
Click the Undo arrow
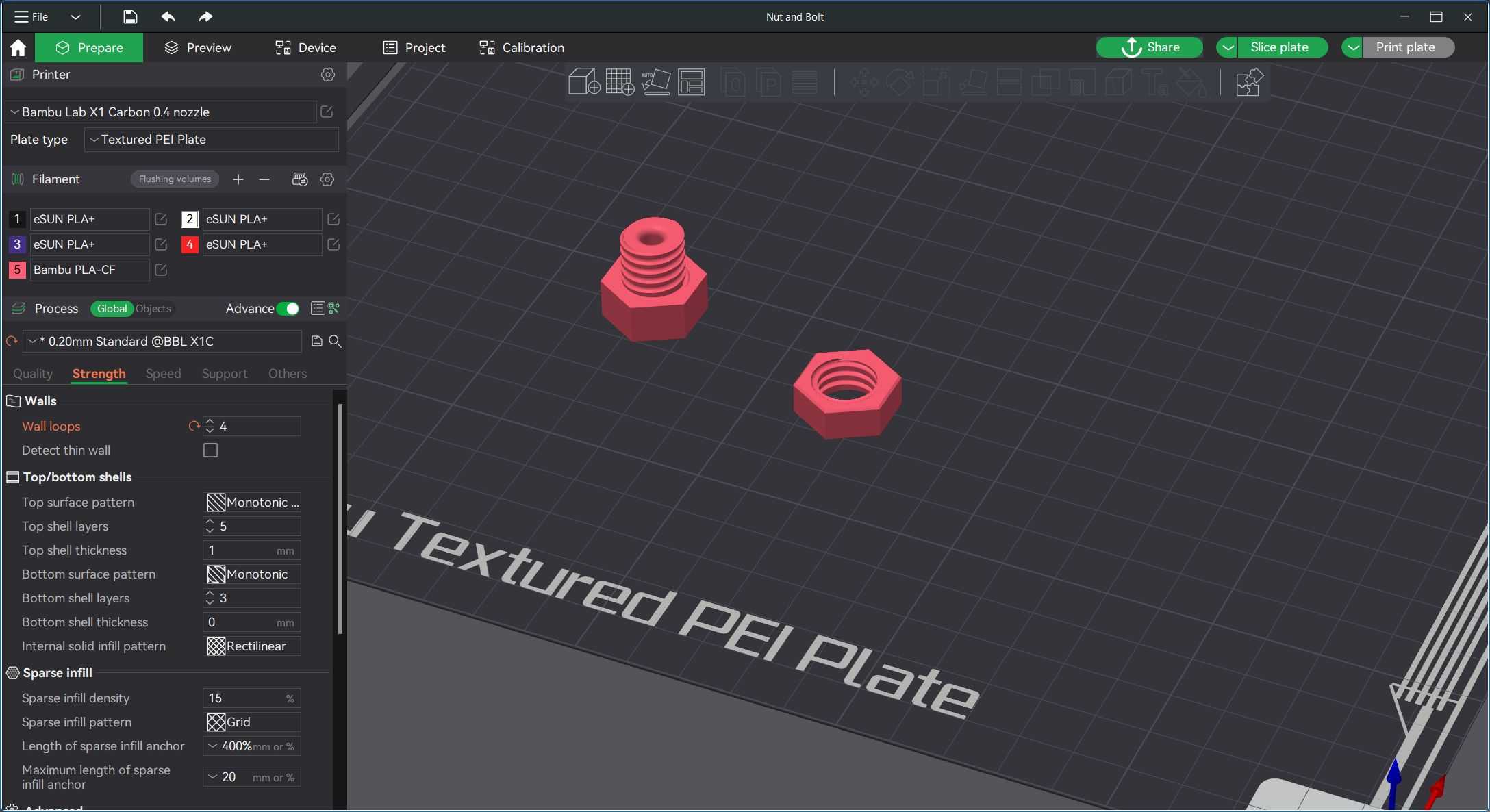click(x=168, y=16)
